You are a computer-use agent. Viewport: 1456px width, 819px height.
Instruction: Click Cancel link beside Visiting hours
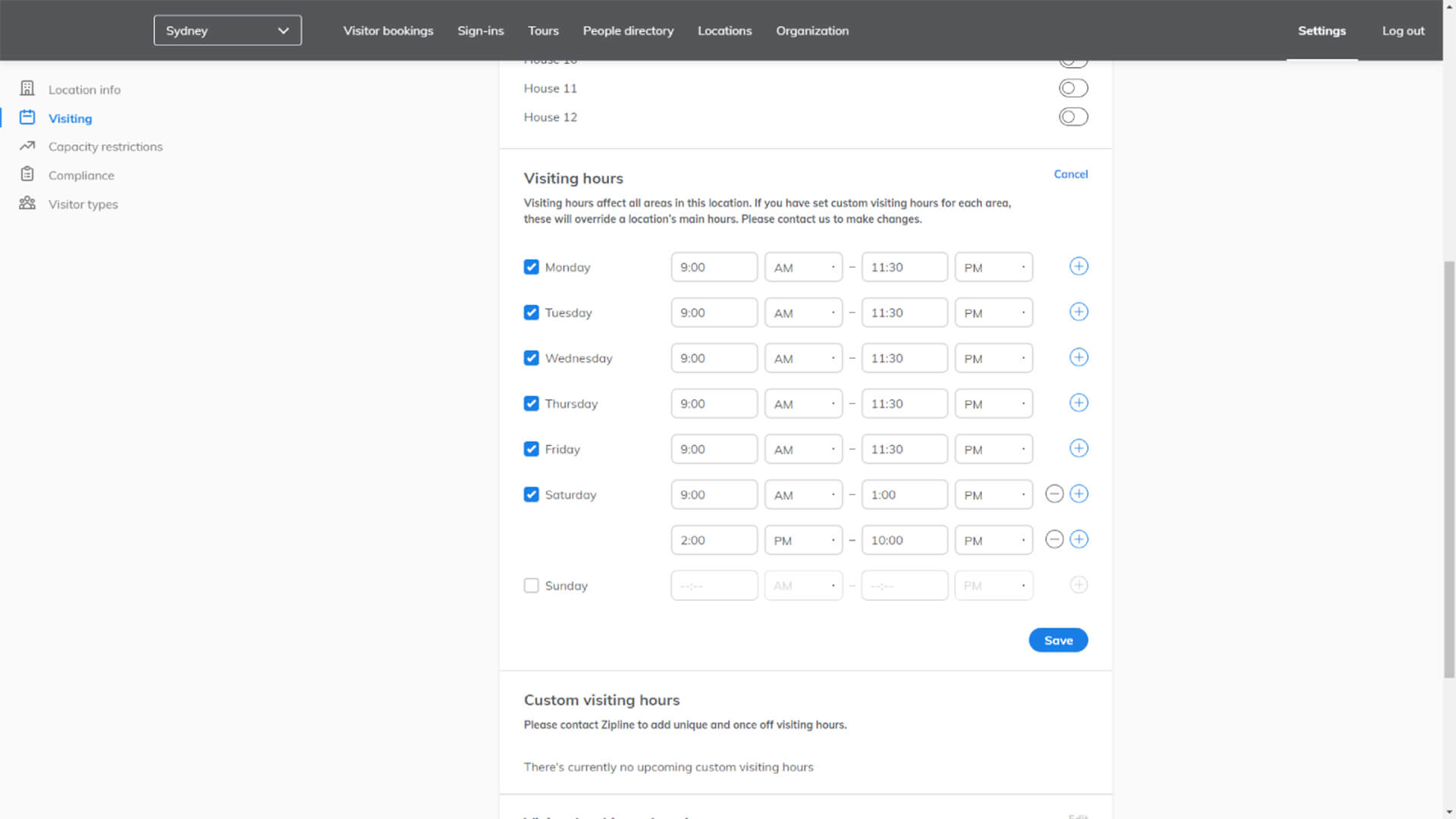[1070, 174]
